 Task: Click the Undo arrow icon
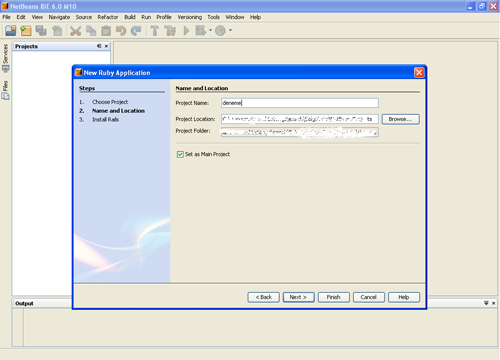pos(121,31)
